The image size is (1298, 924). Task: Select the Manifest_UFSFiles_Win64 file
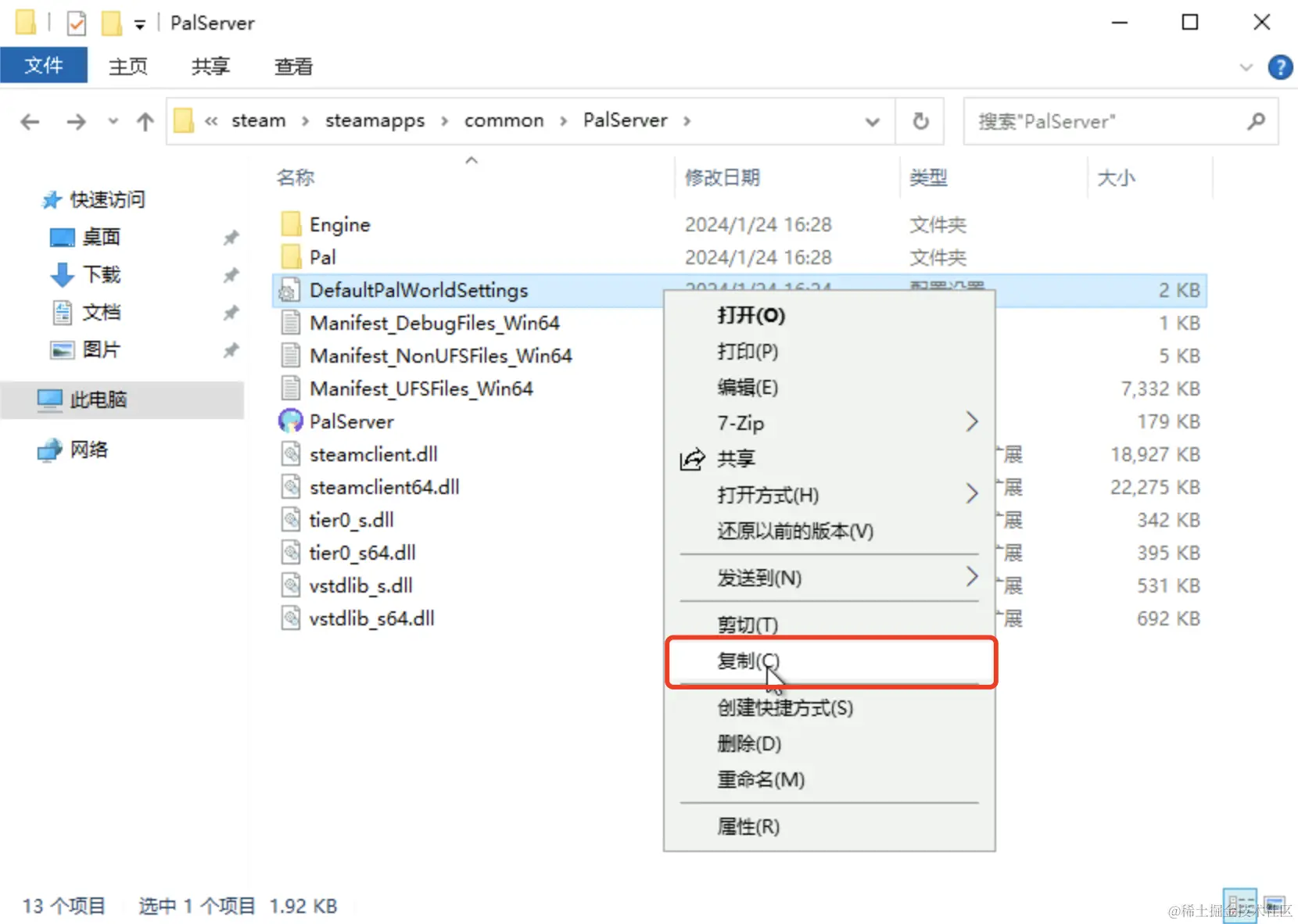[x=421, y=389]
